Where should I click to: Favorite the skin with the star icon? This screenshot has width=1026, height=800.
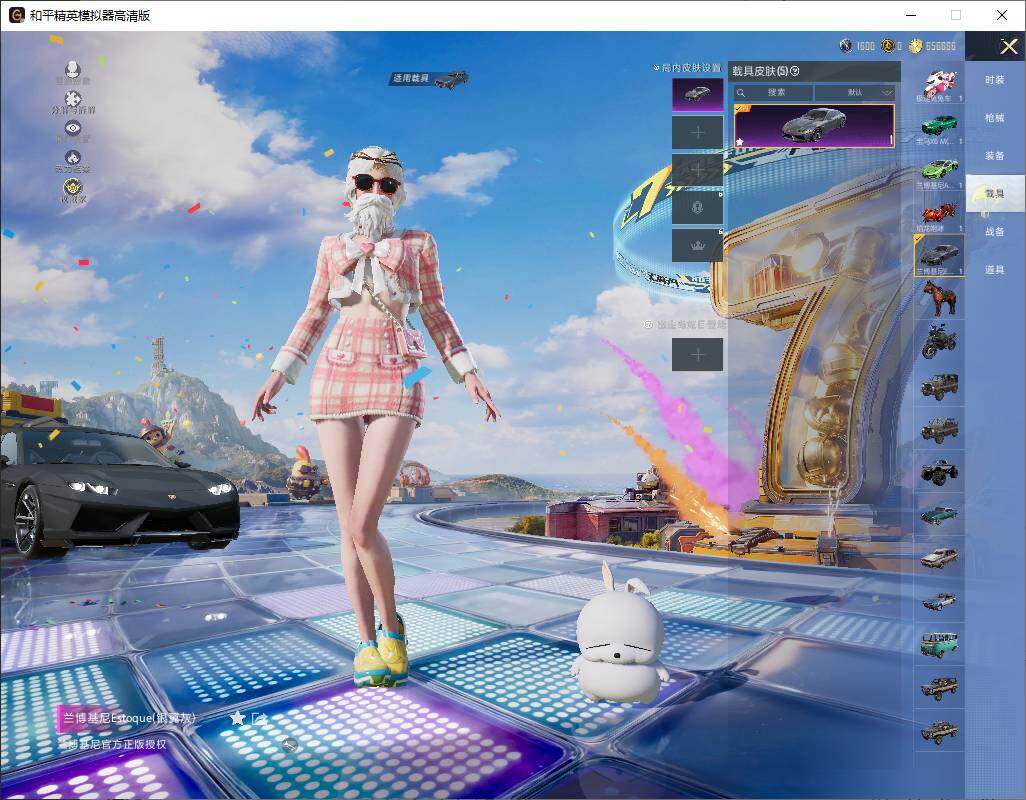[x=238, y=718]
